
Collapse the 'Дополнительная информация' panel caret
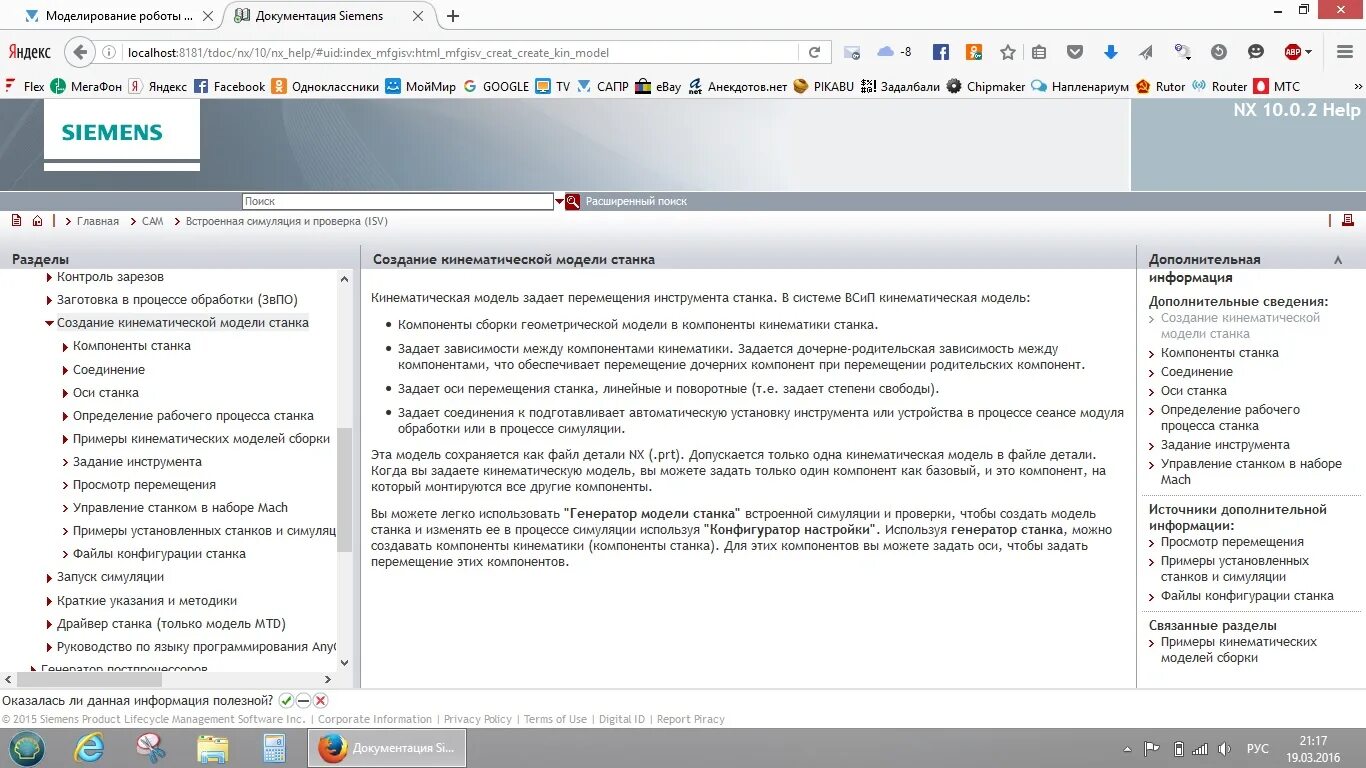1338,260
